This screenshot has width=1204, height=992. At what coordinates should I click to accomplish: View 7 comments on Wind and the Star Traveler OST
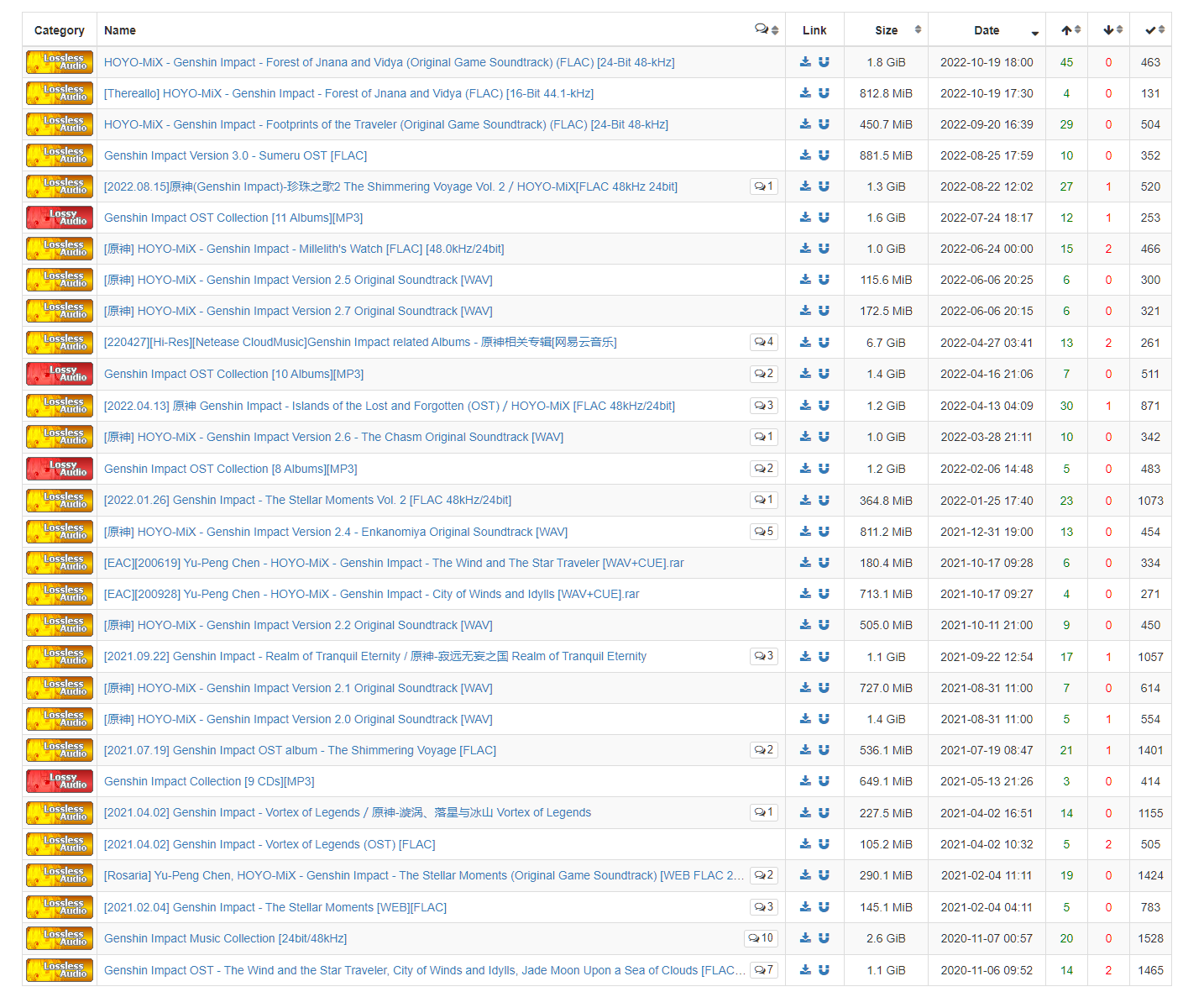764,970
